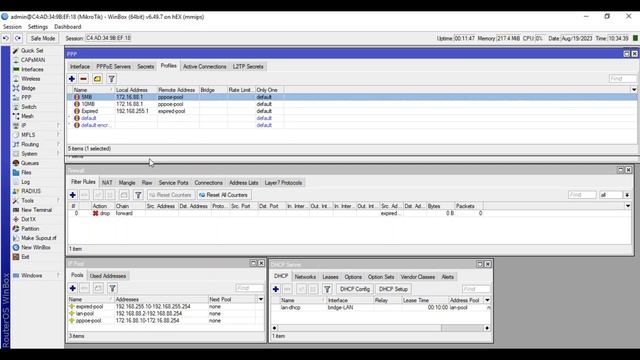This screenshot has width=640, height=360.
Task: Open Dot1X in sidebar
Action: [x=28, y=220]
